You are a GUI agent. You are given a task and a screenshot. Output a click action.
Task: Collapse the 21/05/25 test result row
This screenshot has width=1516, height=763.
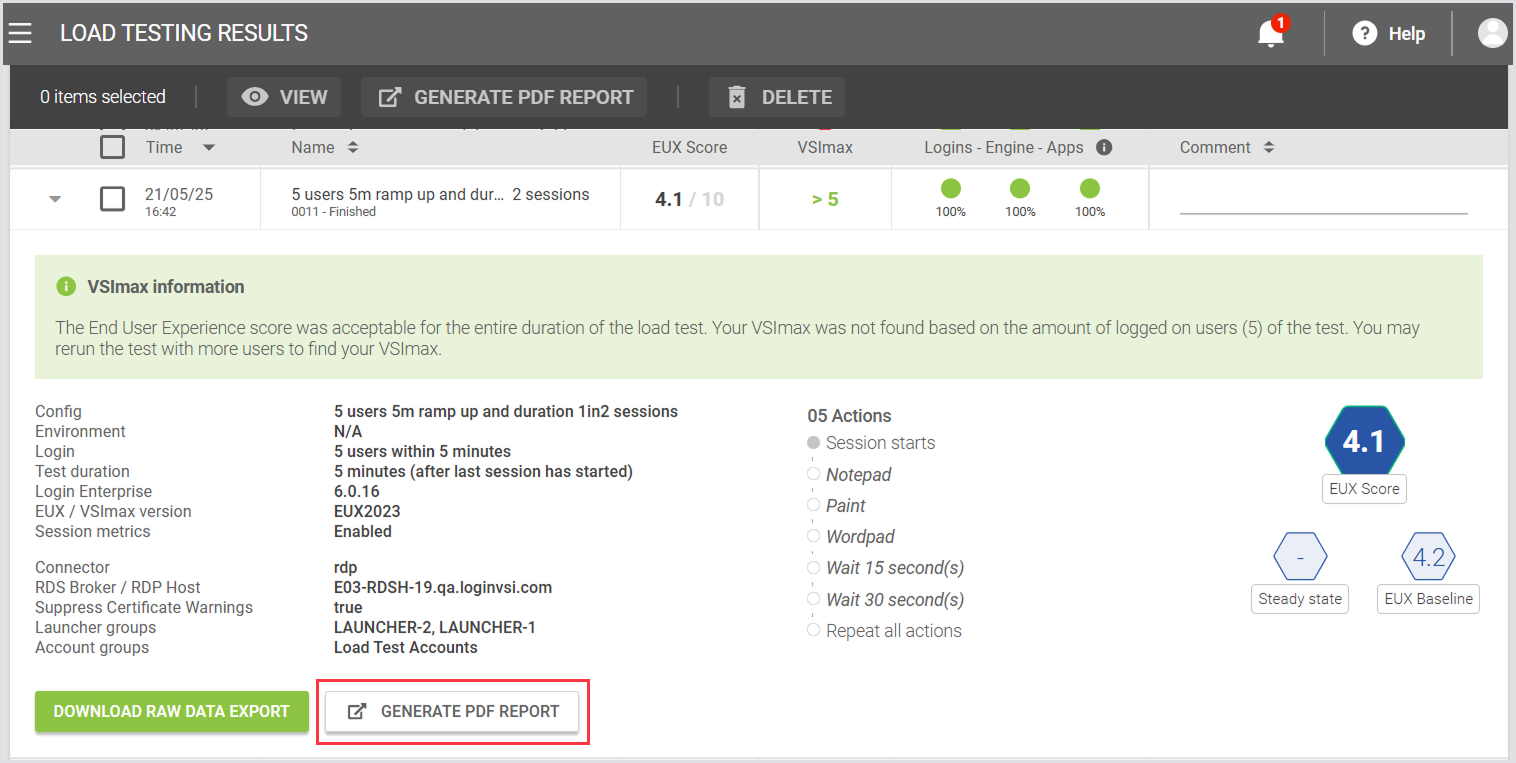56,199
